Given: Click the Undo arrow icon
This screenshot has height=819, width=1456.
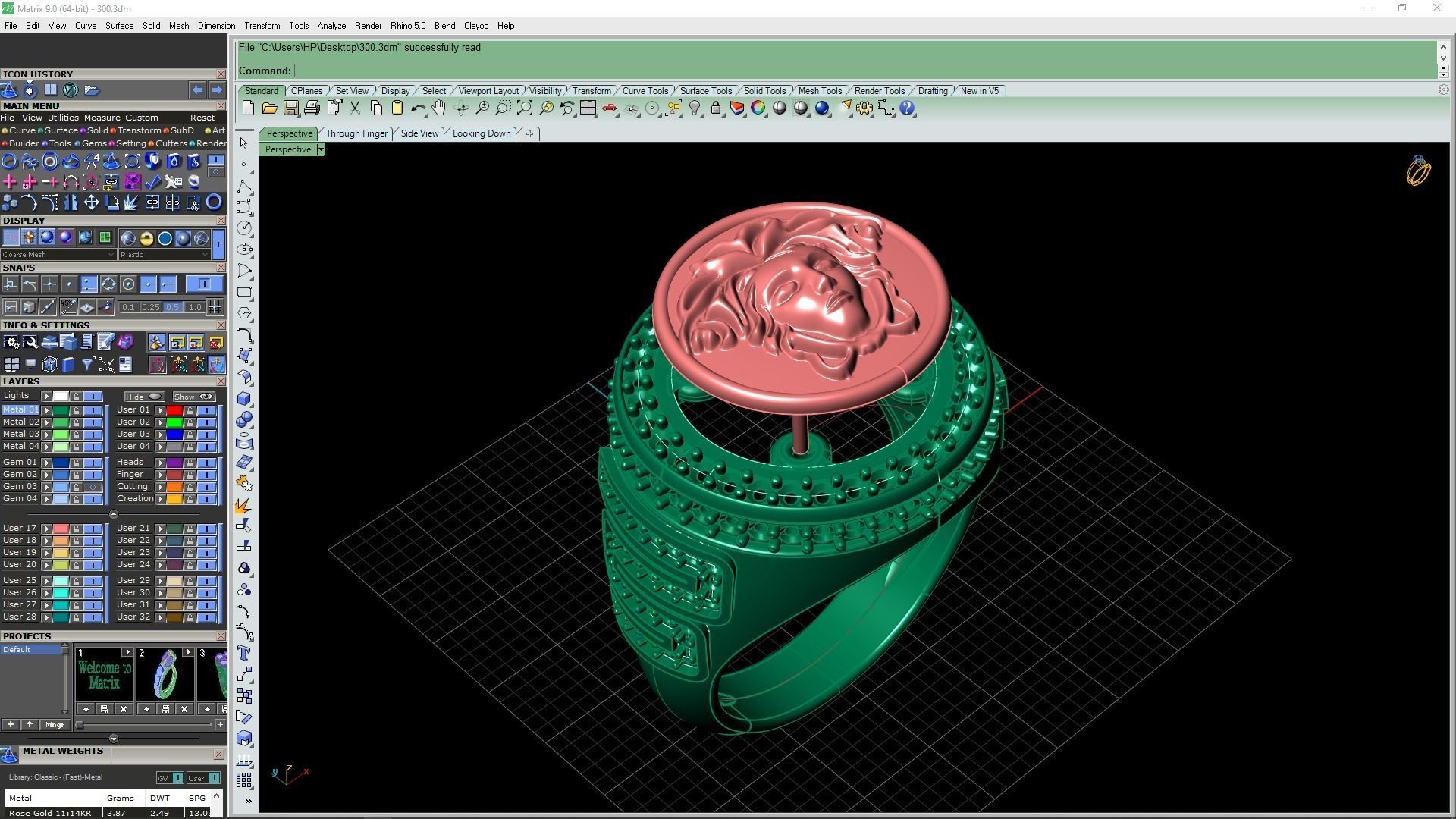Looking at the screenshot, I should [x=418, y=108].
